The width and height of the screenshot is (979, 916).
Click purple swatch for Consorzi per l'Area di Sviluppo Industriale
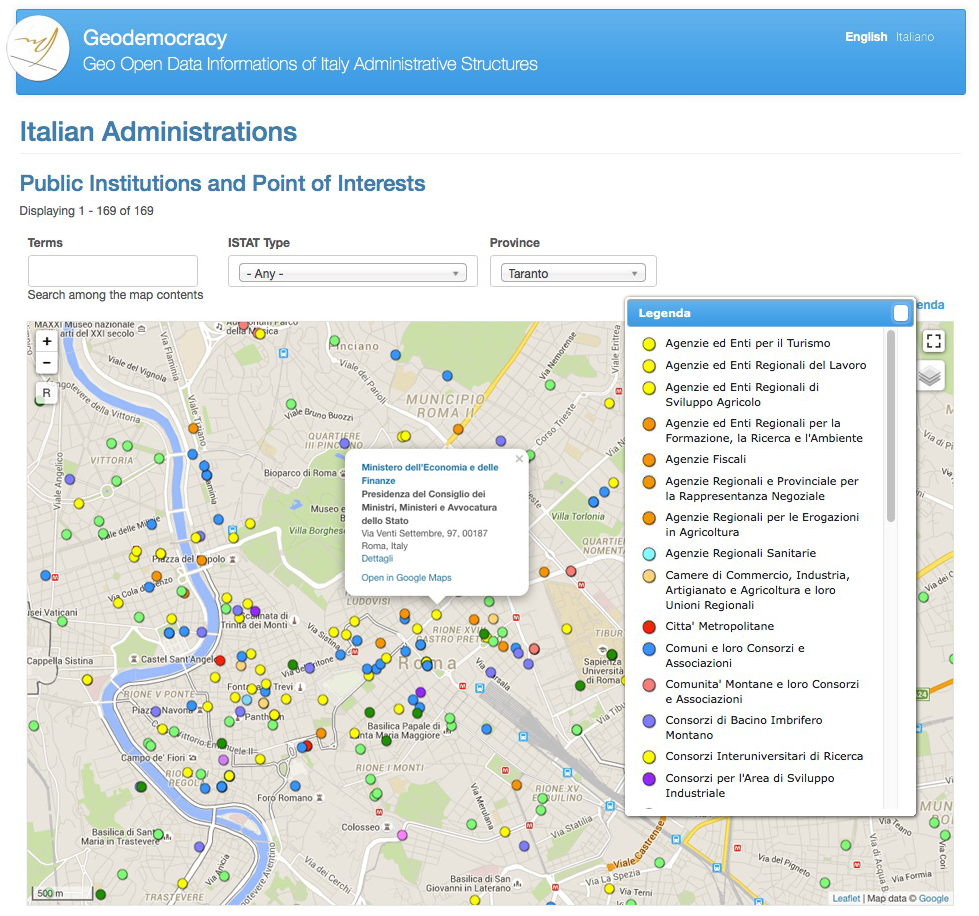click(x=649, y=779)
